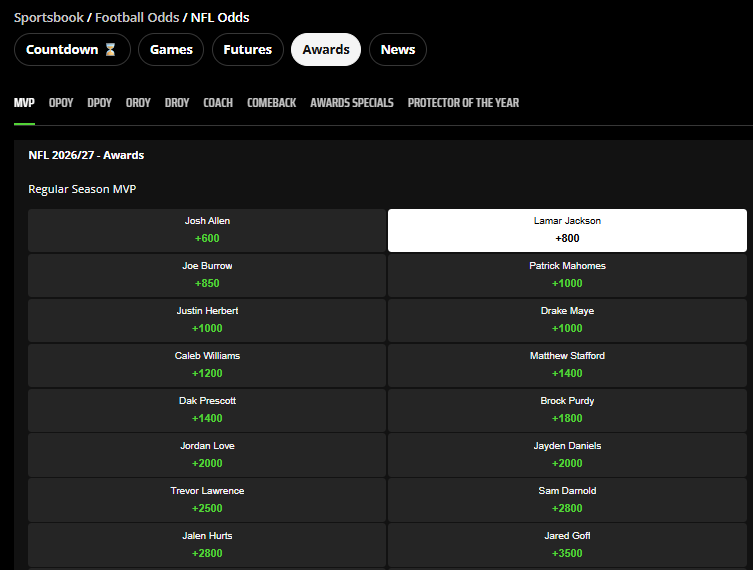
Task: Bet on Josh Allen +600
Action: click(x=207, y=230)
